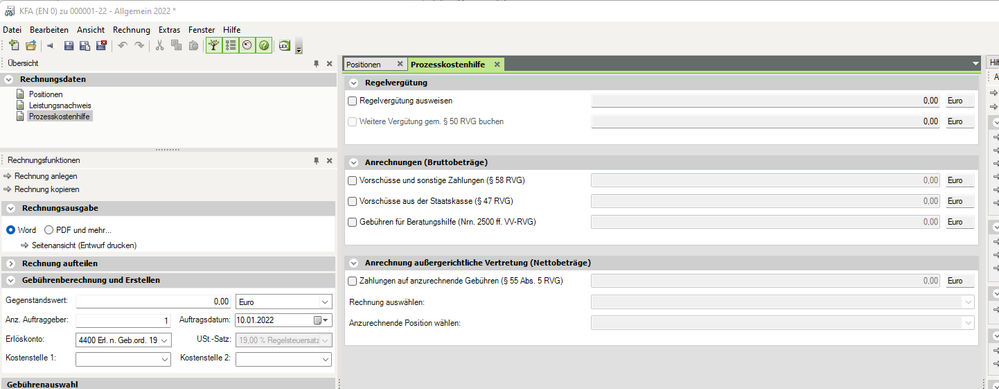Close the Prozesskostenhilfe tab

click(x=497, y=64)
